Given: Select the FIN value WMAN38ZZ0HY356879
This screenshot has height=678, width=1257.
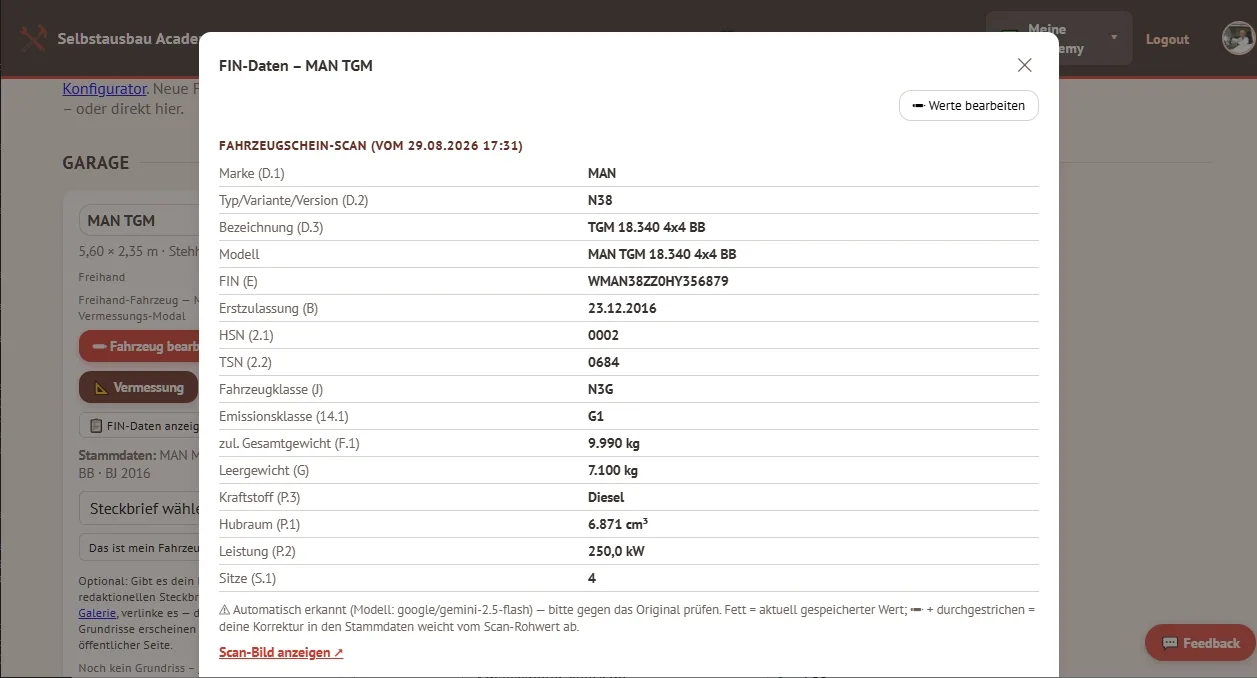Looking at the screenshot, I should pos(658,281).
